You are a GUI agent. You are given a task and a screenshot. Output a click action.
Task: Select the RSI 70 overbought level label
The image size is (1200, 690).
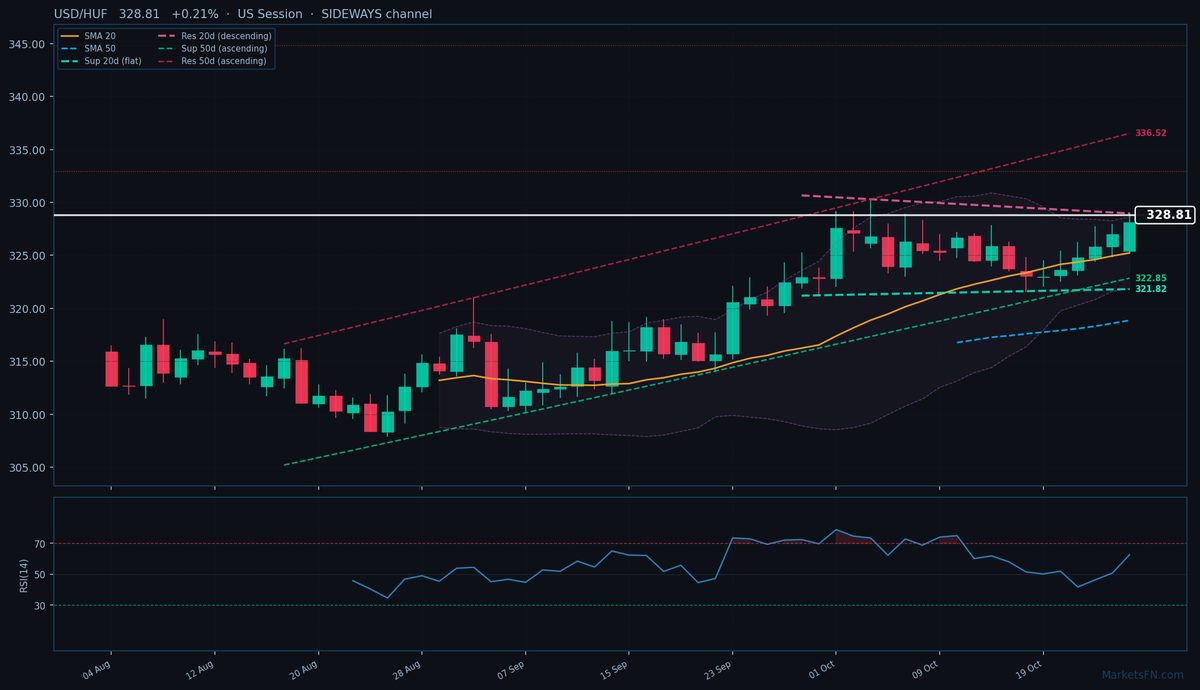39,544
